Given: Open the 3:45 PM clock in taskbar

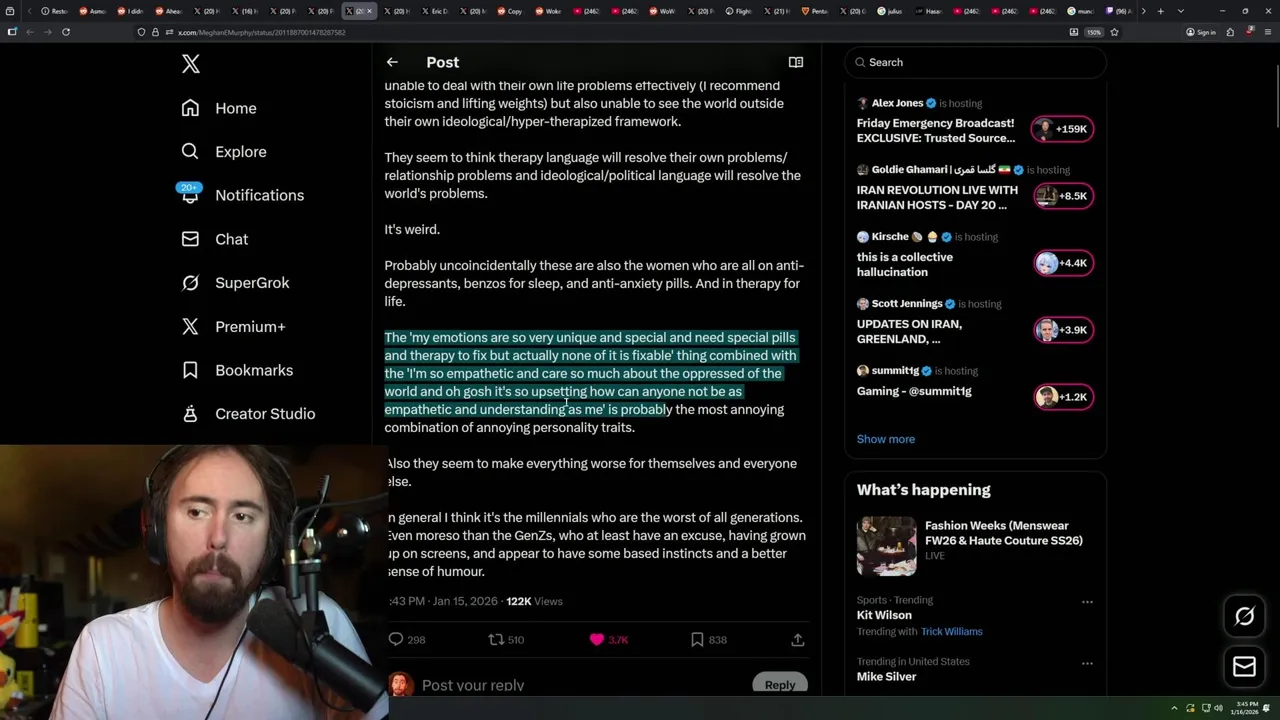Looking at the screenshot, I should [1245, 708].
